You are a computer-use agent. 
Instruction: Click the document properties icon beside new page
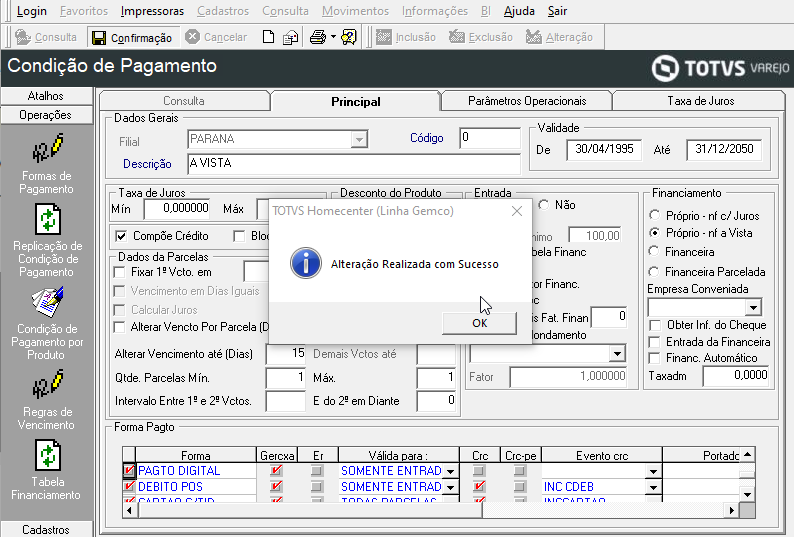point(291,37)
